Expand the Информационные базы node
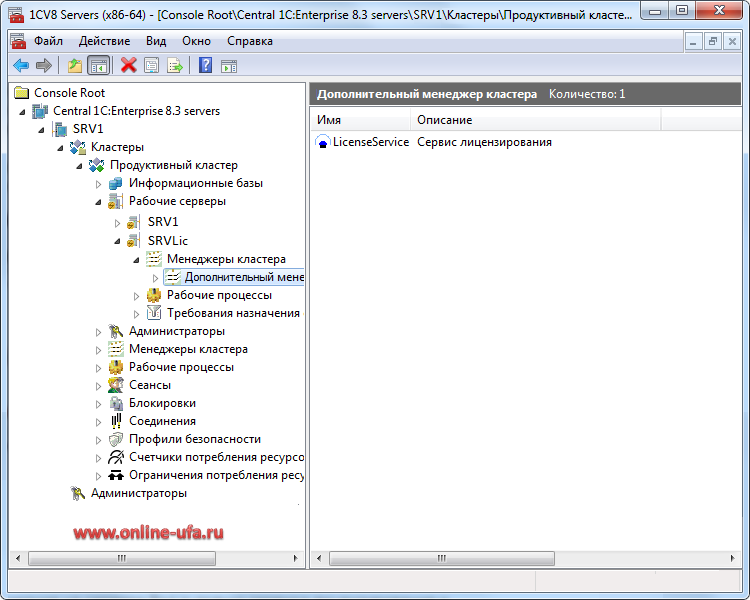750x600 pixels. 99,184
